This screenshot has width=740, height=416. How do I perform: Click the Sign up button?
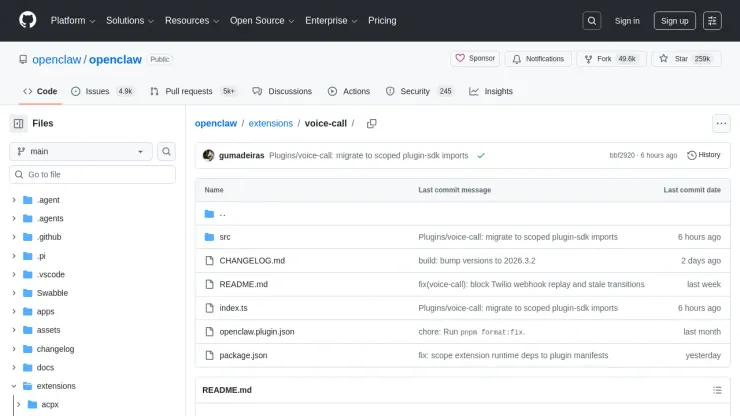point(675,20)
